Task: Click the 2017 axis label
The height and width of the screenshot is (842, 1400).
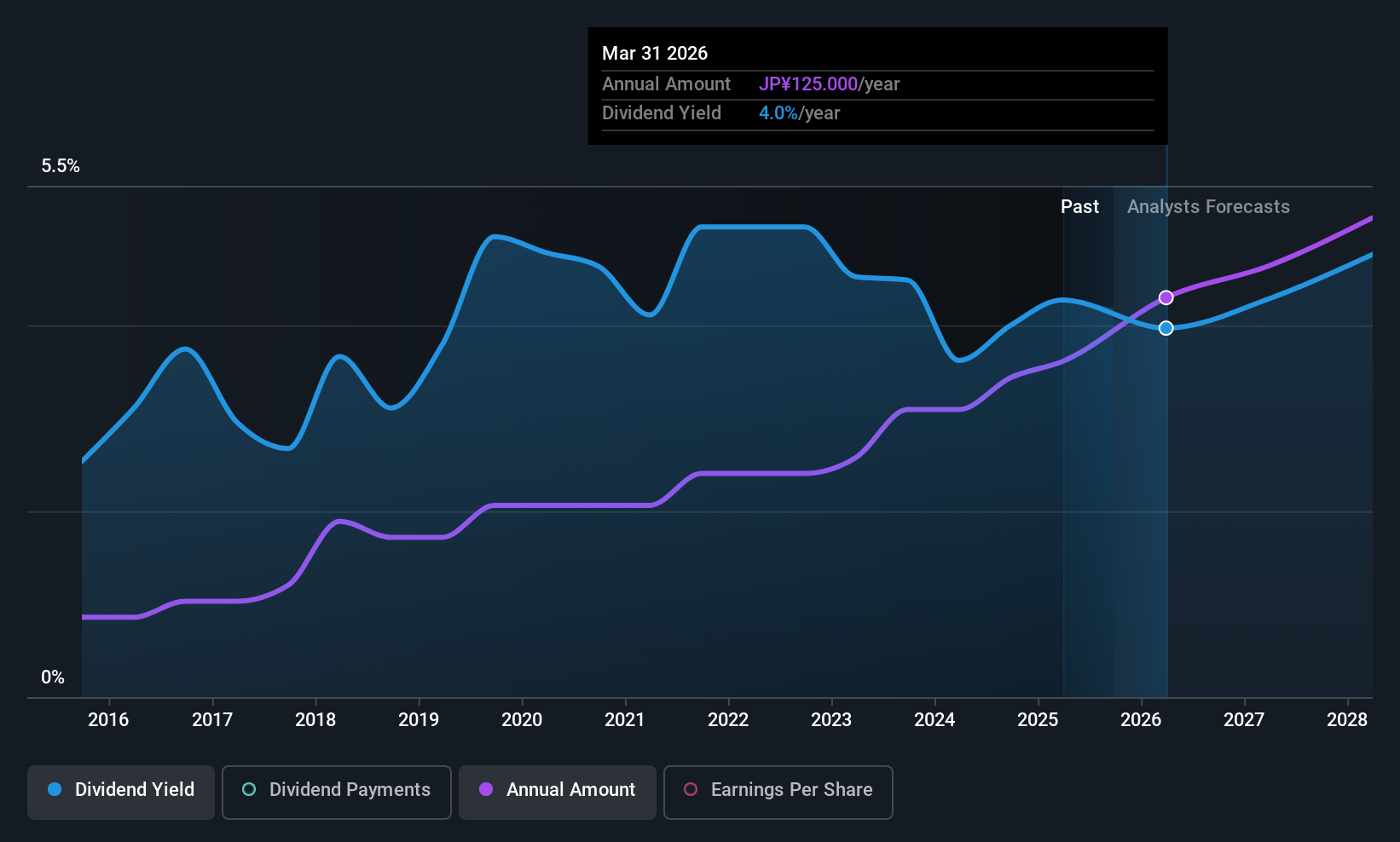Action: (212, 720)
